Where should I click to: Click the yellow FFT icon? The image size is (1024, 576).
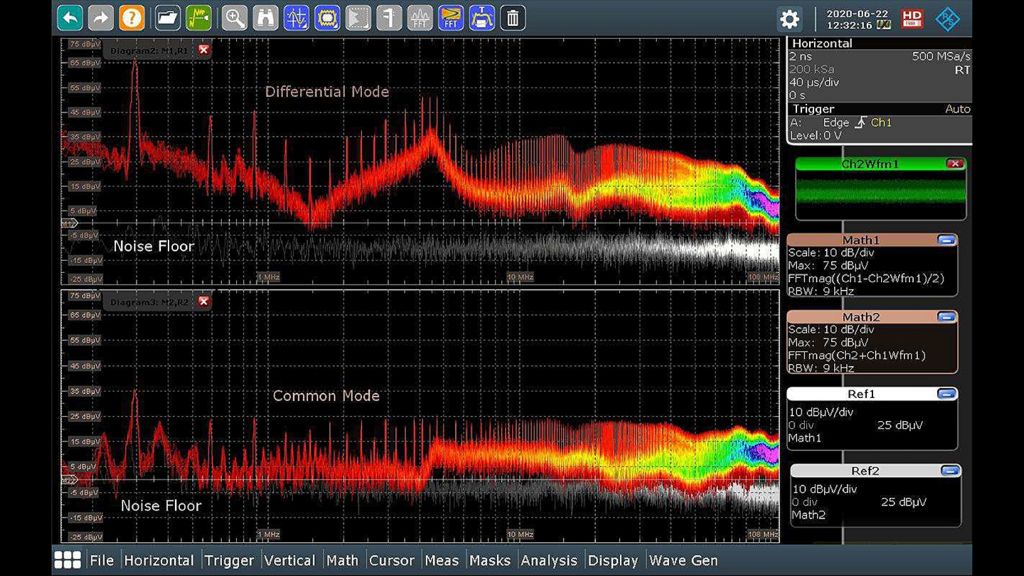451,17
